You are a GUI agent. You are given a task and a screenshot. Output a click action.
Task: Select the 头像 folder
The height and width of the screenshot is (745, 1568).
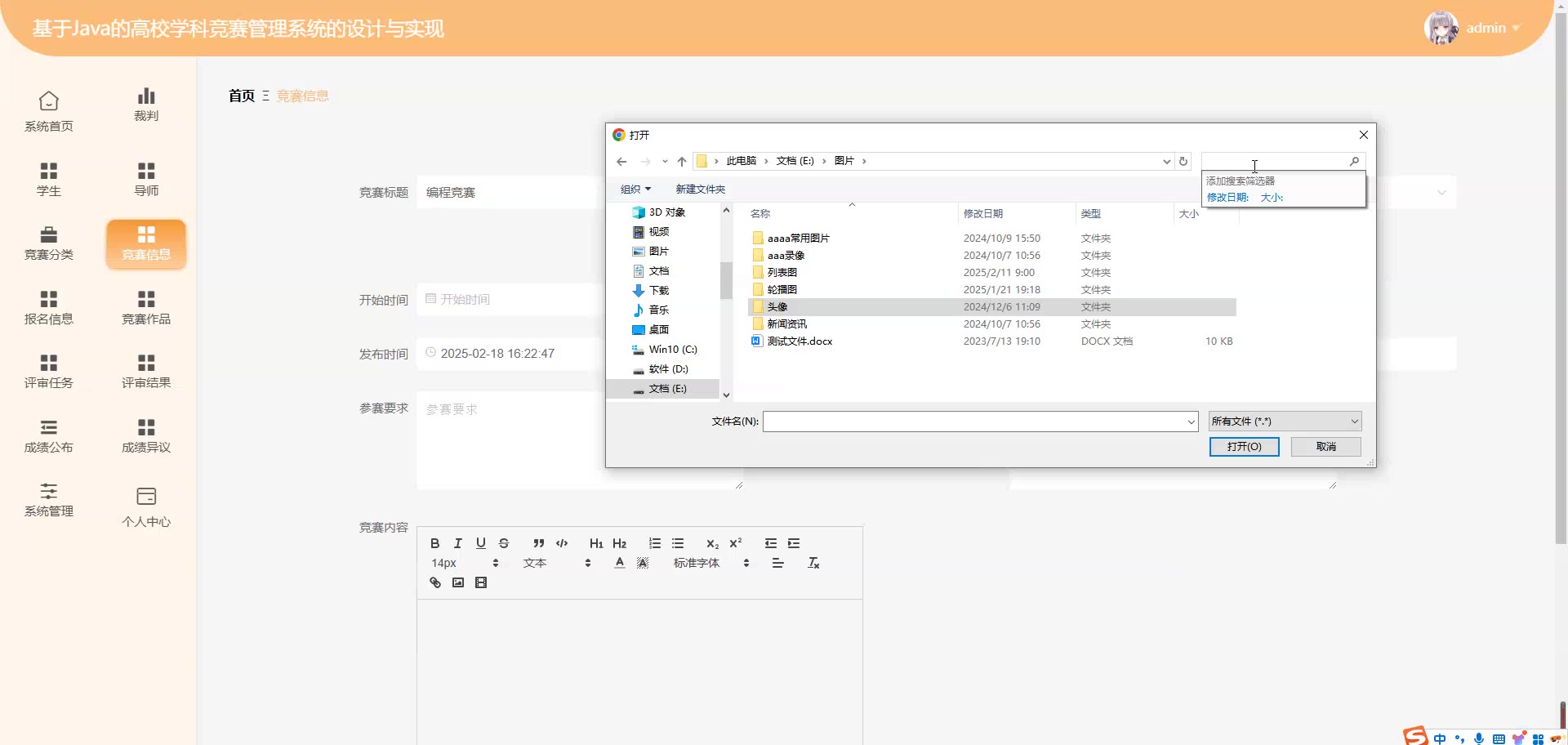point(992,307)
